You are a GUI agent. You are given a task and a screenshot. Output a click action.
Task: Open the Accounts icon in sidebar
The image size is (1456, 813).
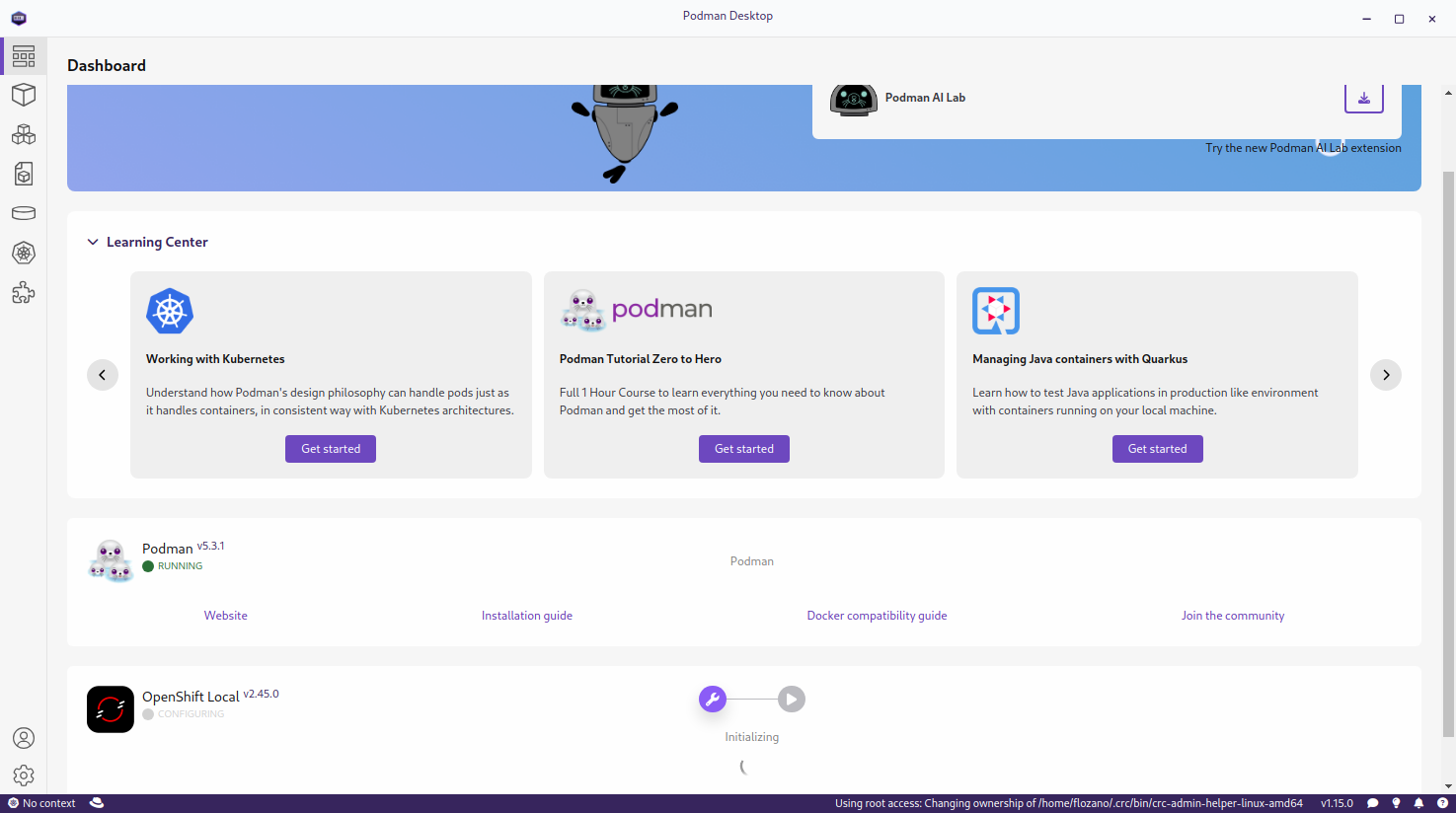click(24, 738)
